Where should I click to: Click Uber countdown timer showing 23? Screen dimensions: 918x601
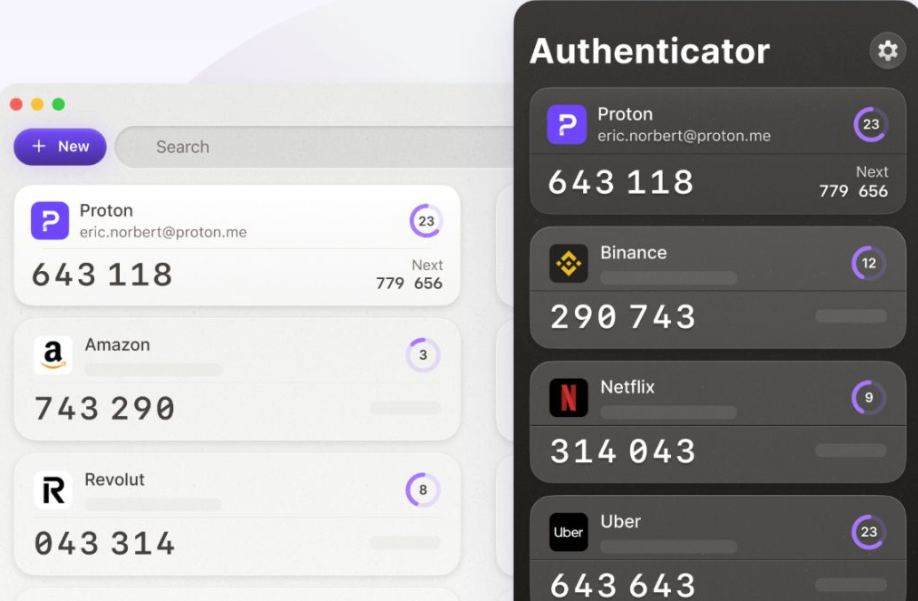[x=869, y=532]
